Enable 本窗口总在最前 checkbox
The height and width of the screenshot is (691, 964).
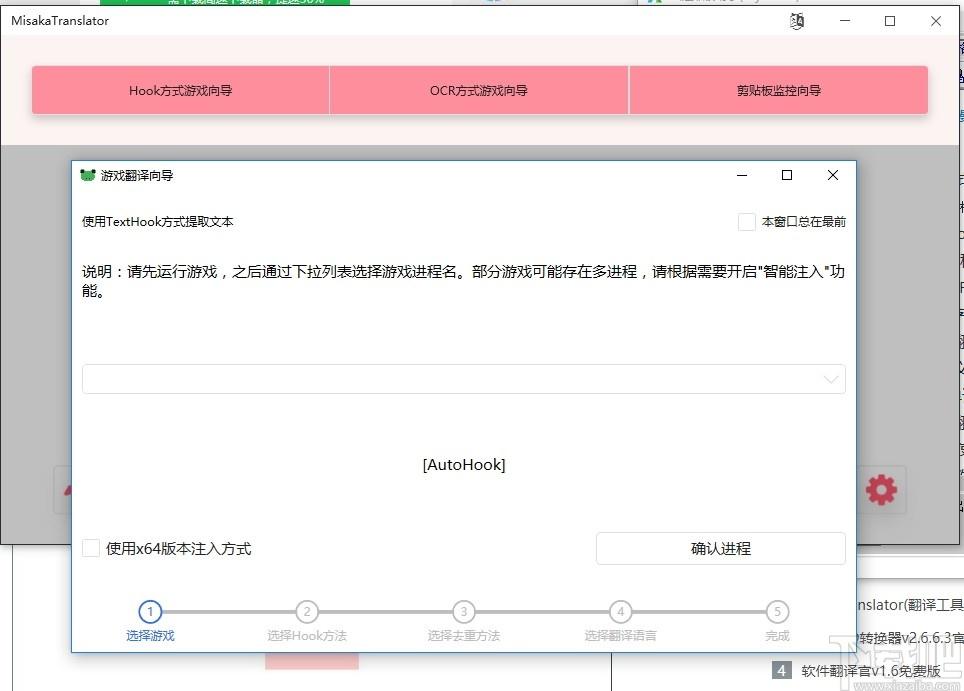[746, 222]
